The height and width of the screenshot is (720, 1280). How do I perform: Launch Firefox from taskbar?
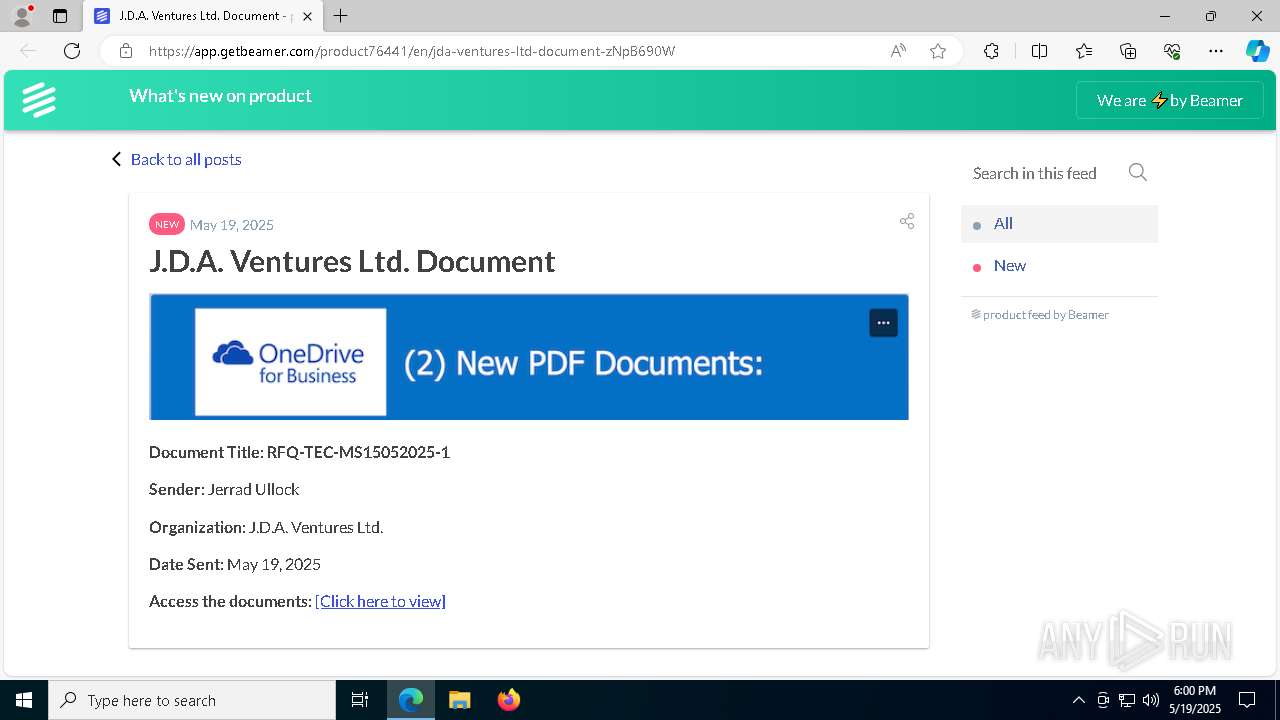pyautogui.click(x=508, y=700)
